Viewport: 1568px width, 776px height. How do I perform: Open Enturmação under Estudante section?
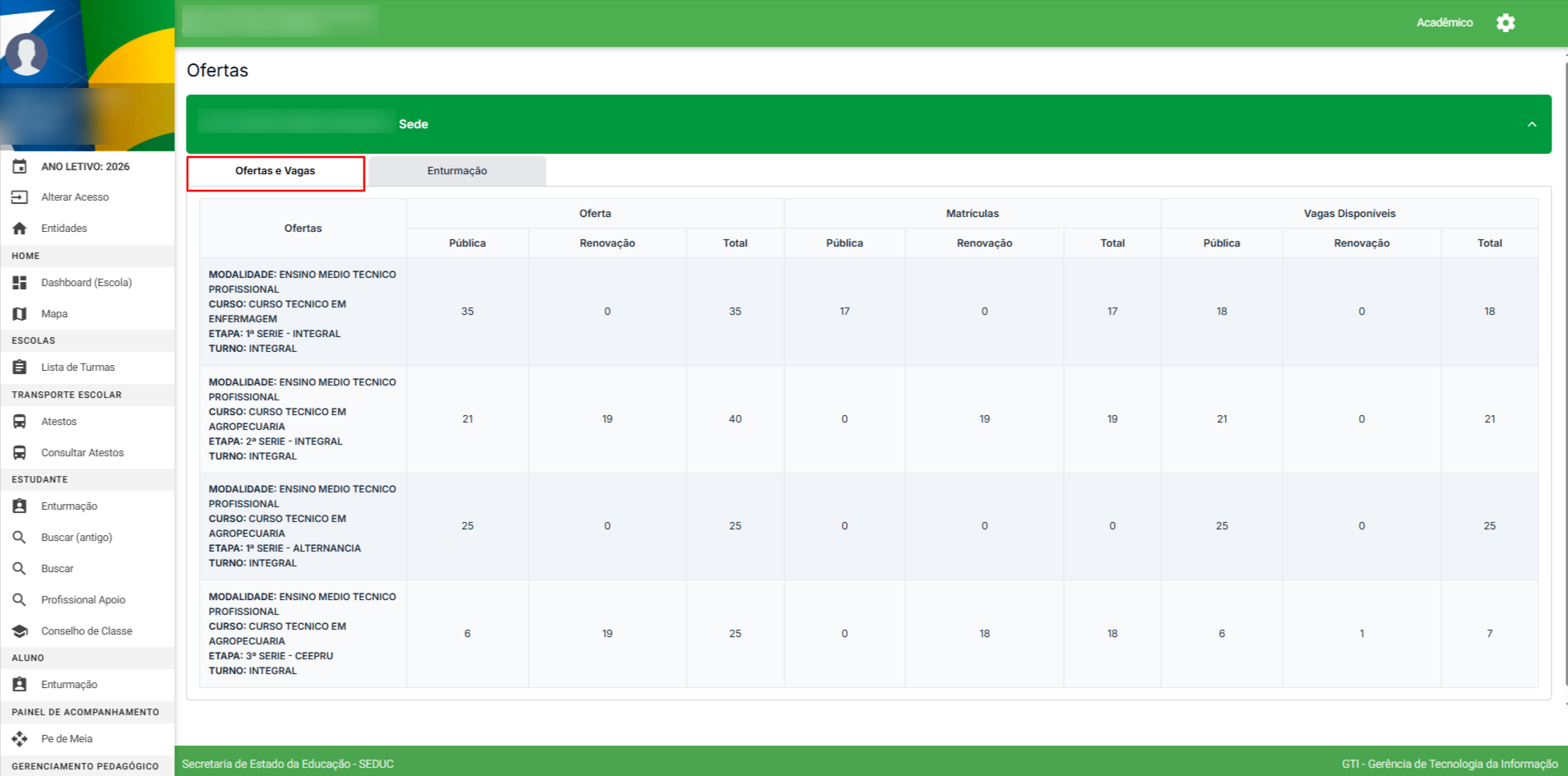click(69, 506)
